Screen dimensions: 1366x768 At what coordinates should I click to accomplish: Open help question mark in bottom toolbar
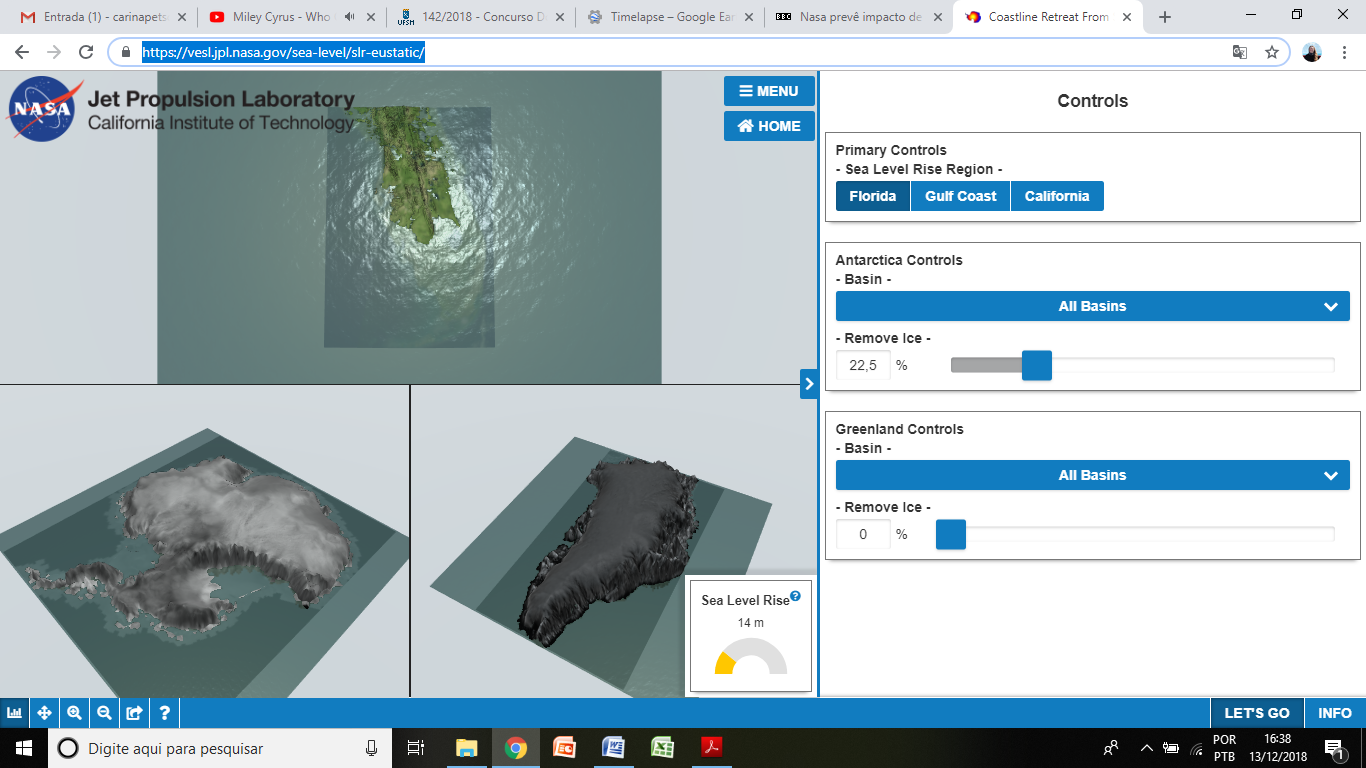164,713
